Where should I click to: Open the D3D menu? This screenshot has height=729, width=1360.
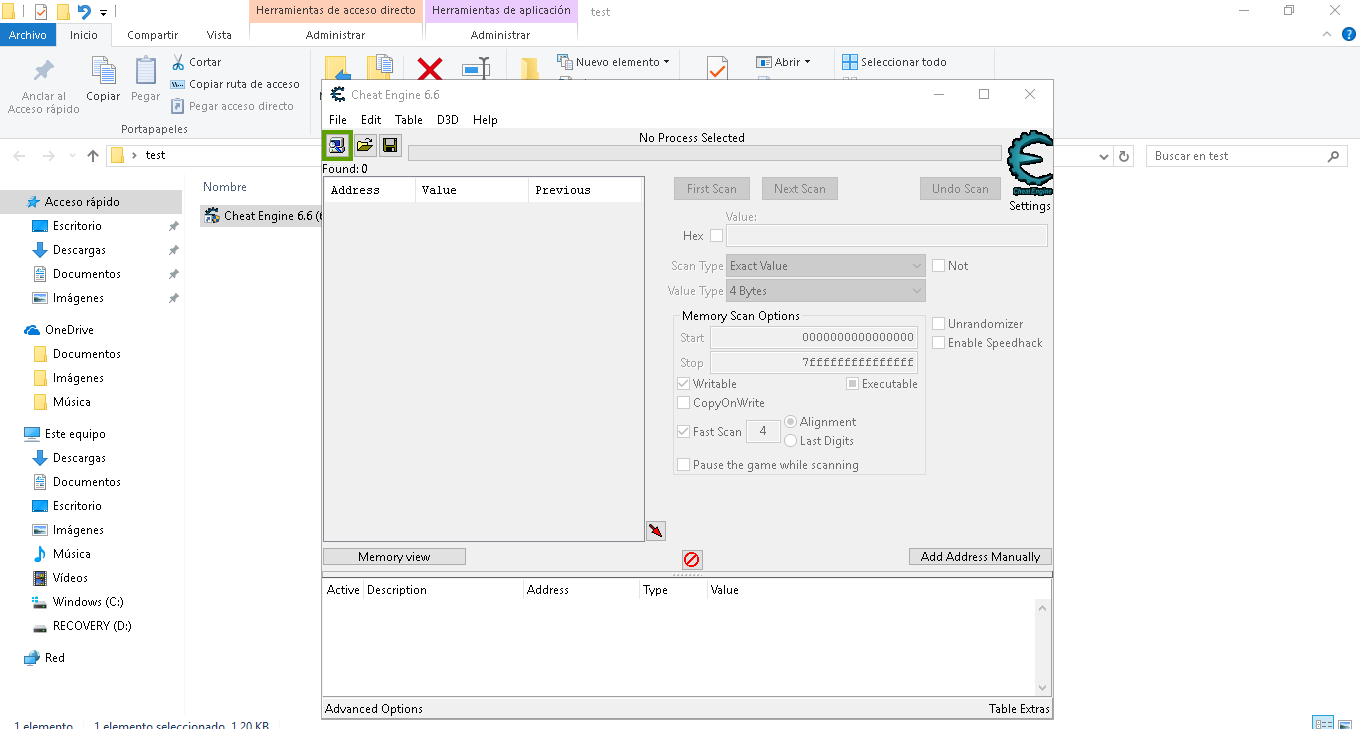(448, 120)
